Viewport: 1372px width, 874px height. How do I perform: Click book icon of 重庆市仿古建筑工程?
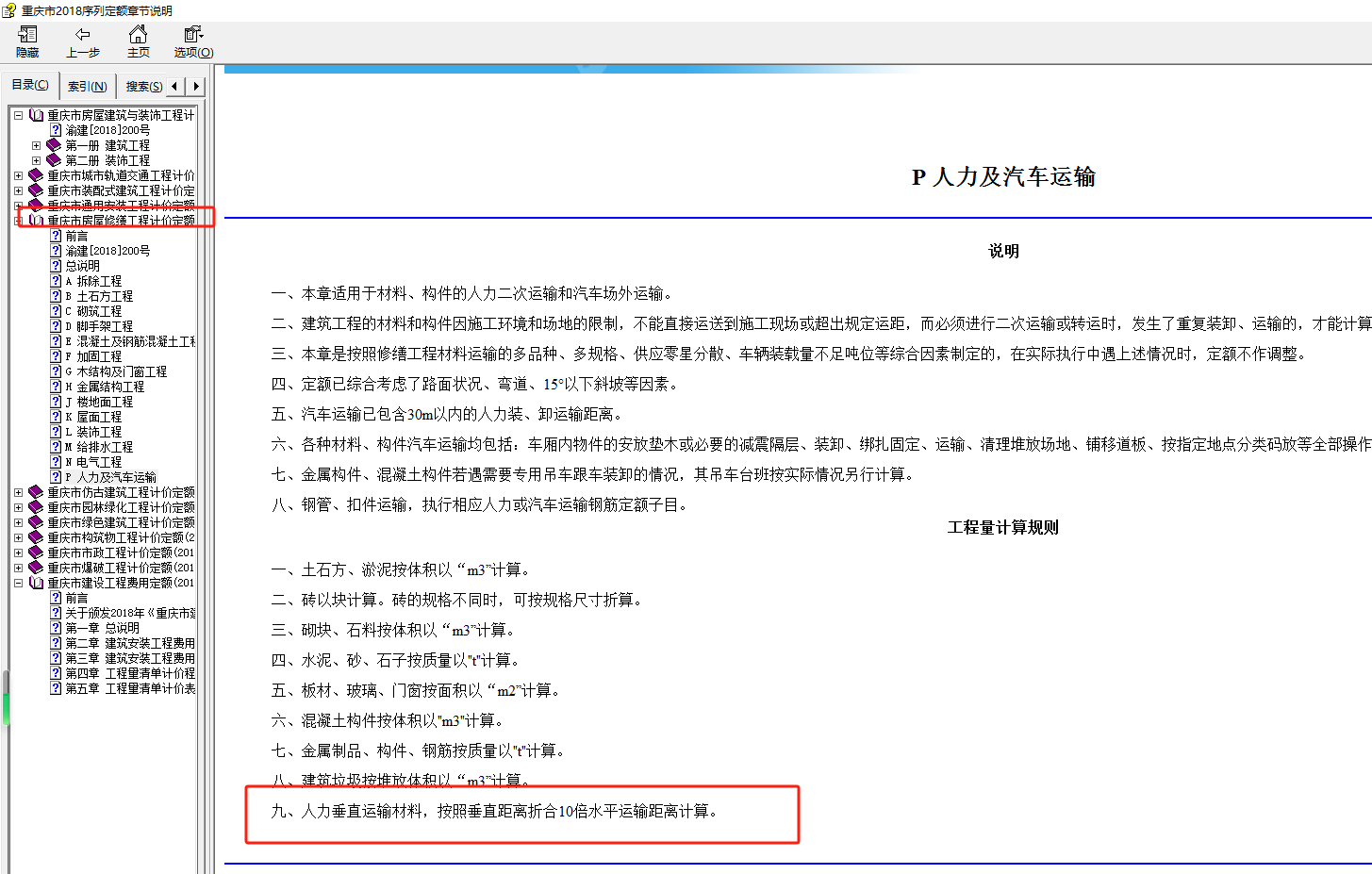tap(36, 492)
